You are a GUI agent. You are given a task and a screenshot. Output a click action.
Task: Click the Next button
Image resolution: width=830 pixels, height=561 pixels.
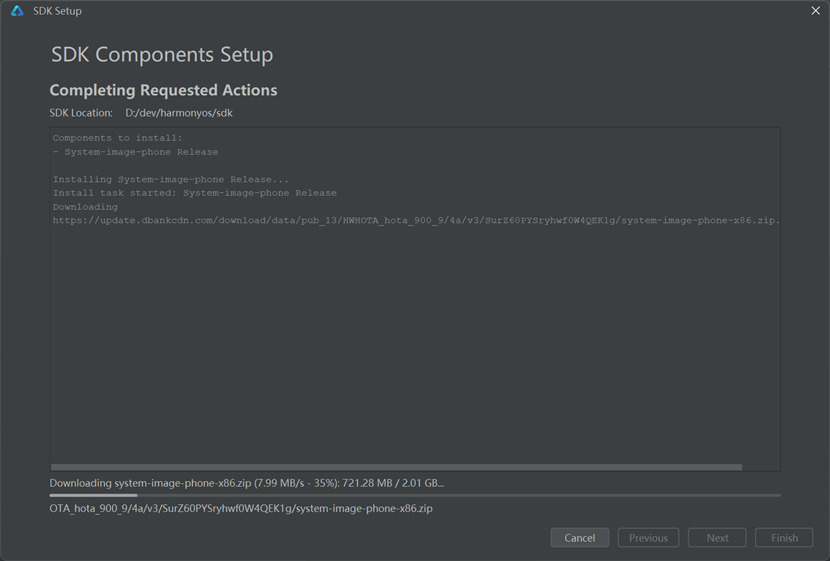[x=717, y=538]
